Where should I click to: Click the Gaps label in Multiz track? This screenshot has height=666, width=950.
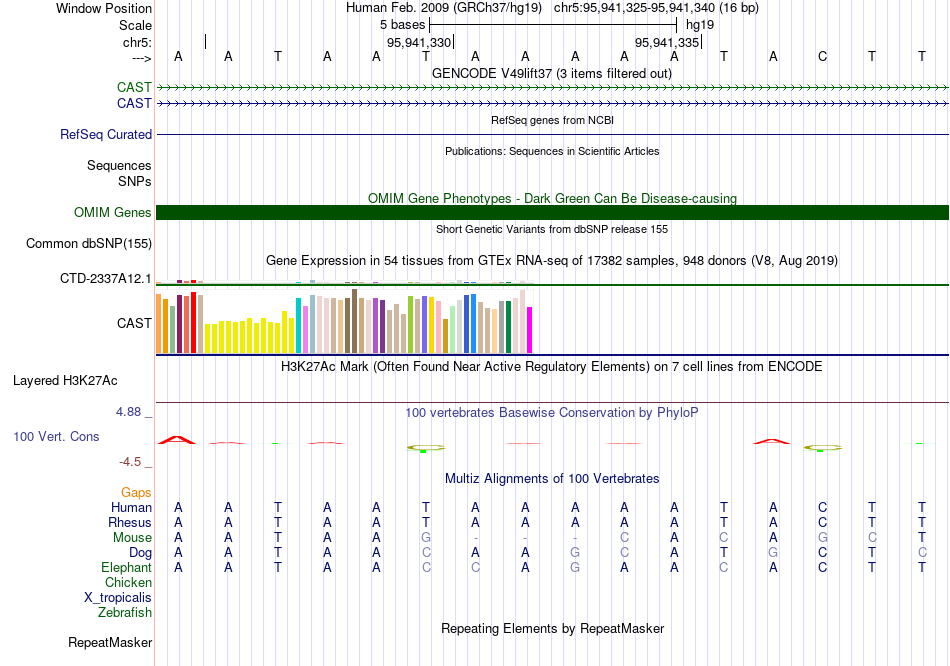coord(136,493)
